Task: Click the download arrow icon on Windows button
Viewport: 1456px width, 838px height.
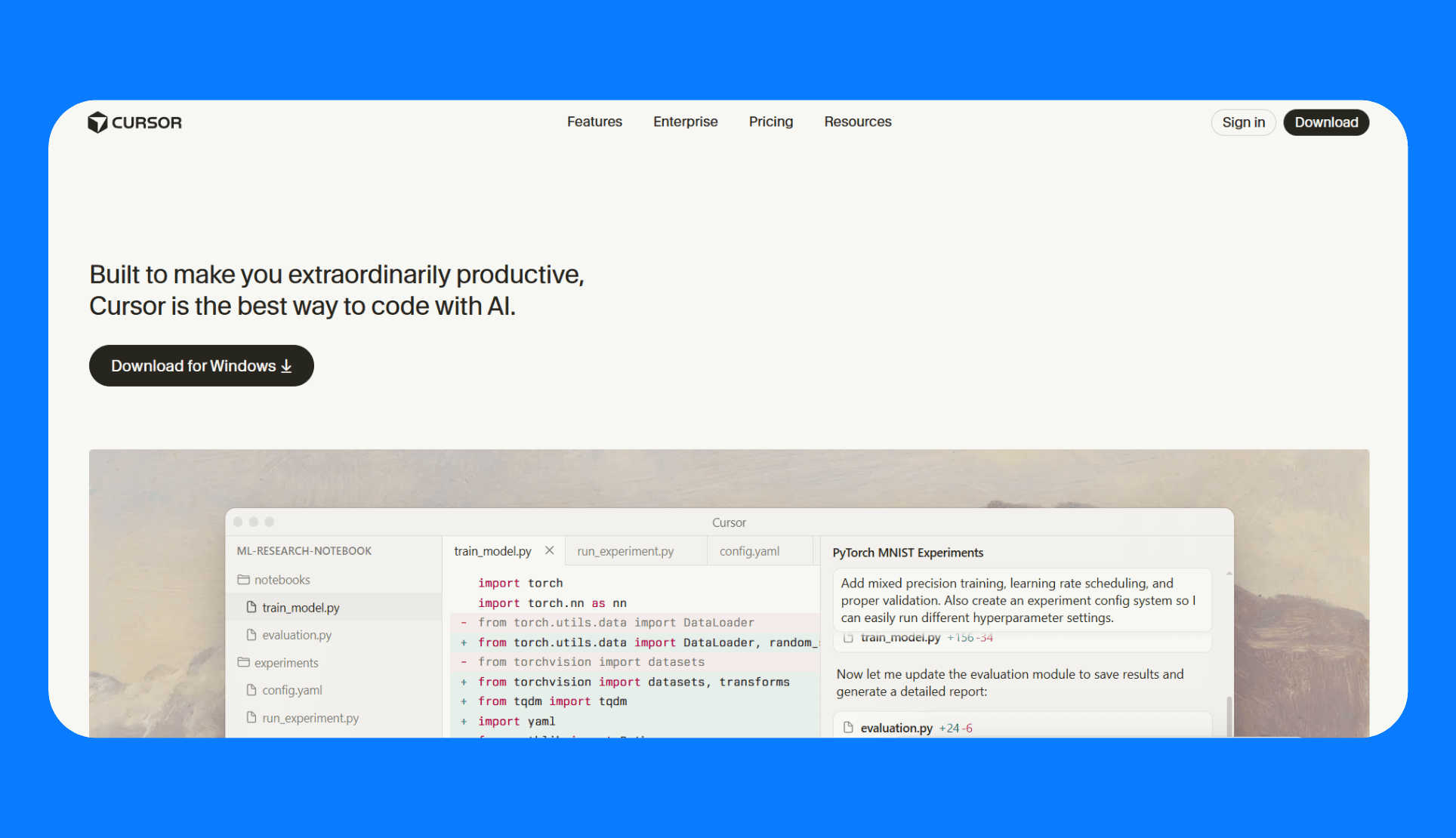Action: click(x=286, y=366)
